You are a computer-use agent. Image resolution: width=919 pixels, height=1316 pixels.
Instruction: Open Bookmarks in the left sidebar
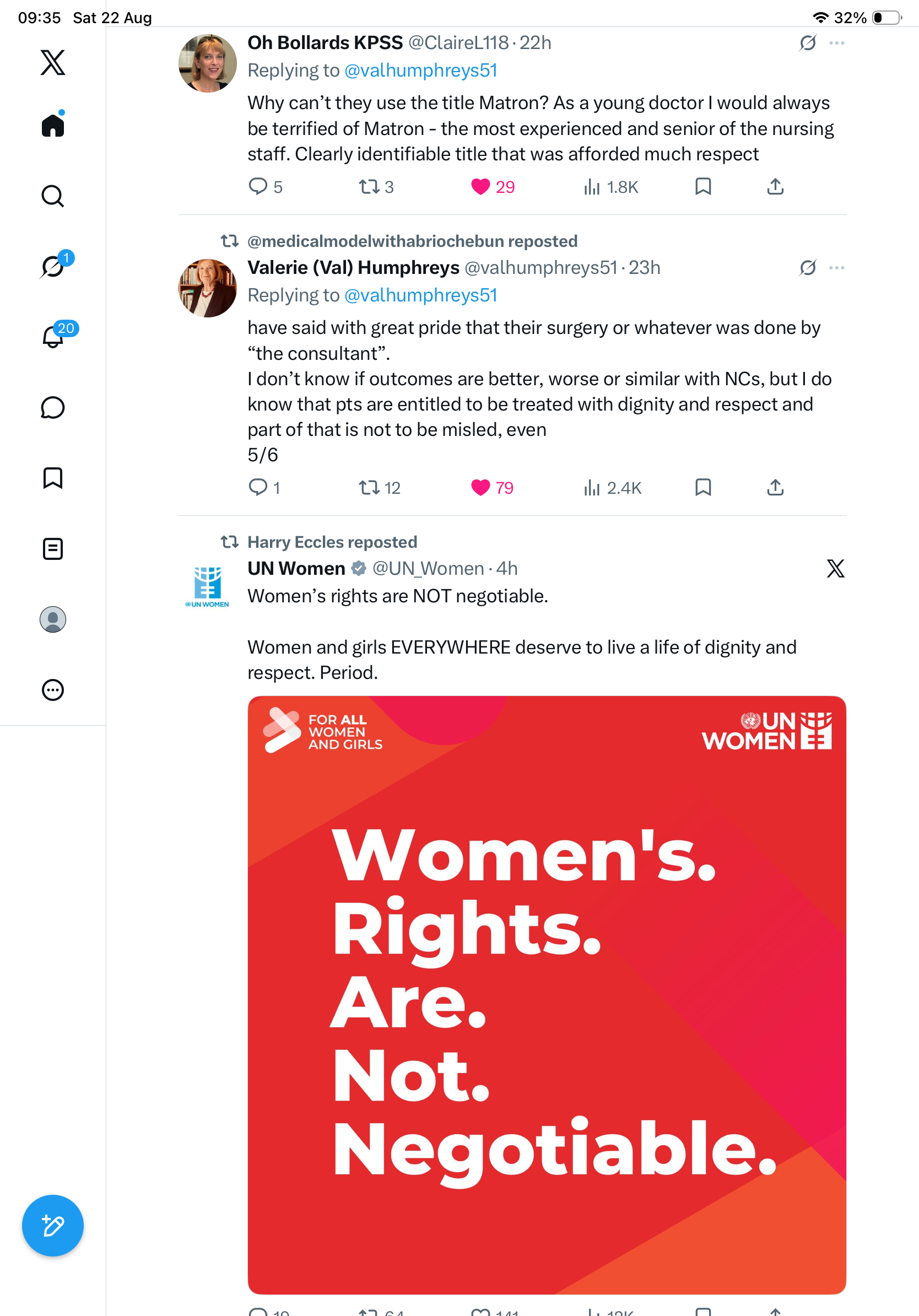click(x=53, y=478)
